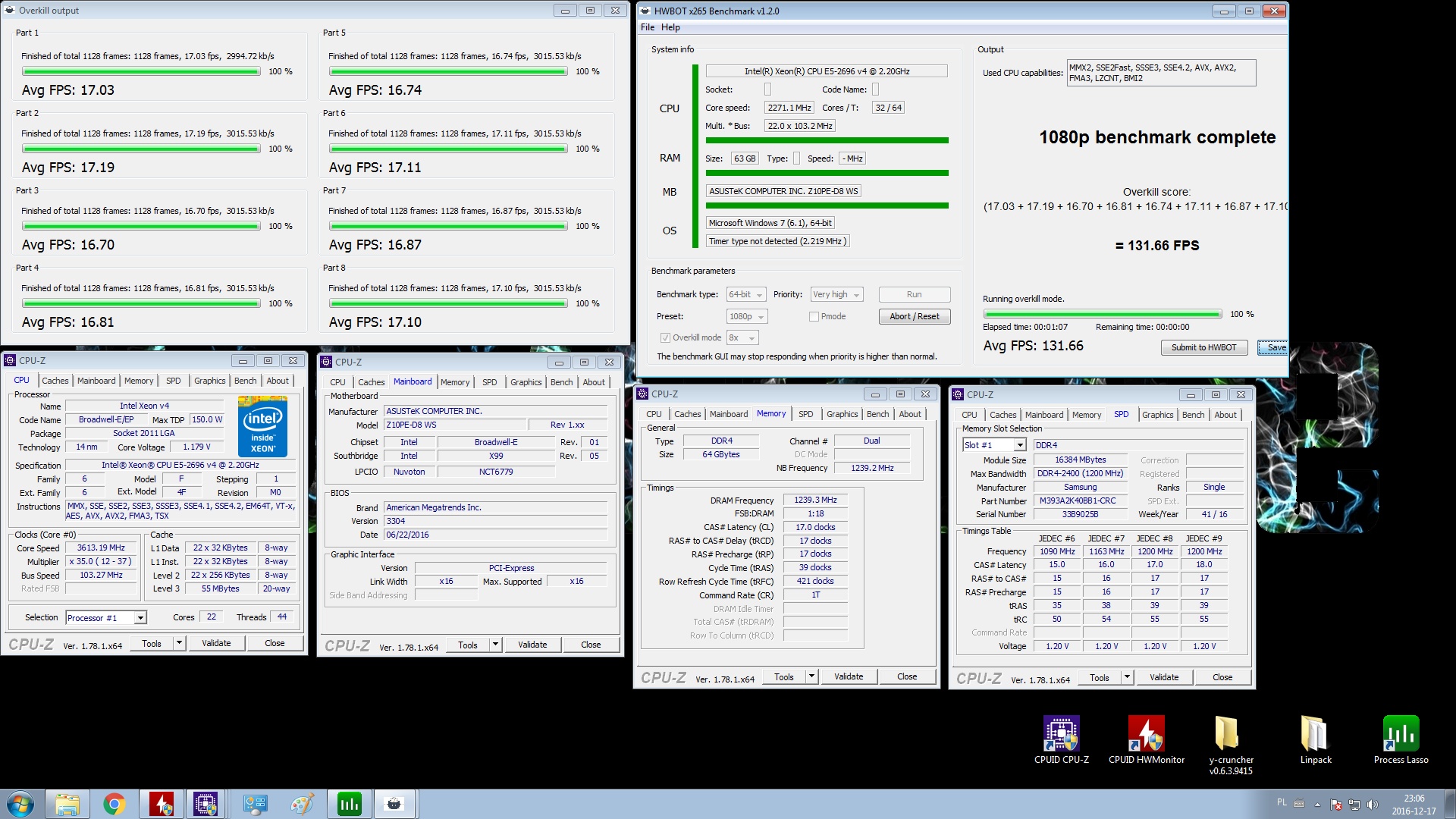Image resolution: width=1456 pixels, height=819 pixels.
Task: Click Tools button in CPU-Z Memory window
Action: (784, 676)
